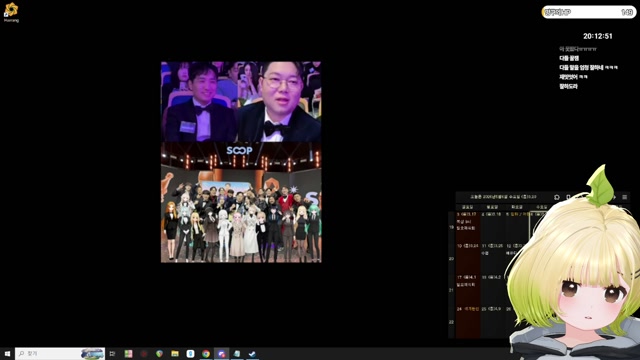Select calendar cell for day 17 in week 21
The width and height of the screenshot is (640, 360).
tap(468, 290)
